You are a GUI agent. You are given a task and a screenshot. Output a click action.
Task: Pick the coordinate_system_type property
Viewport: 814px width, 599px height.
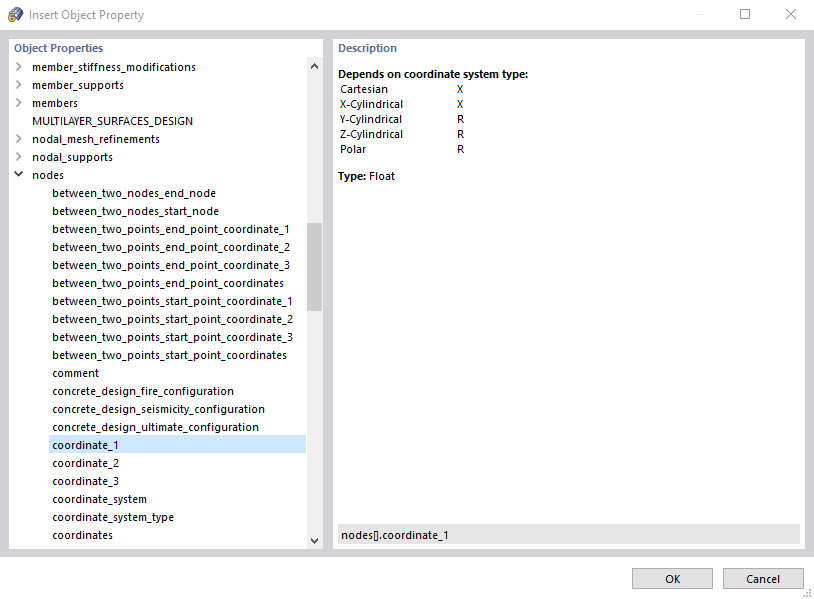(x=113, y=517)
